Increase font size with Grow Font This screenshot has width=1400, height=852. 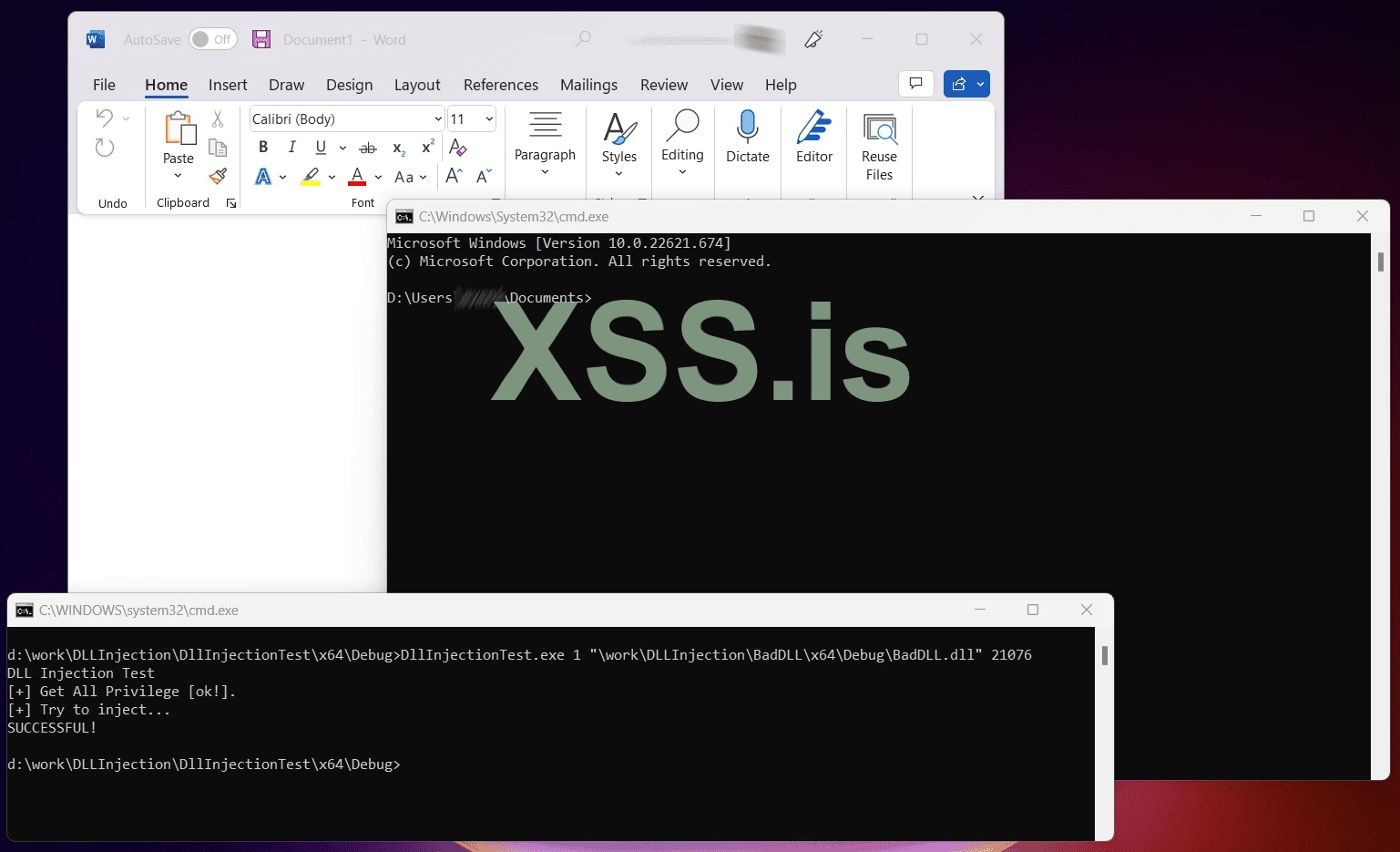click(x=454, y=177)
